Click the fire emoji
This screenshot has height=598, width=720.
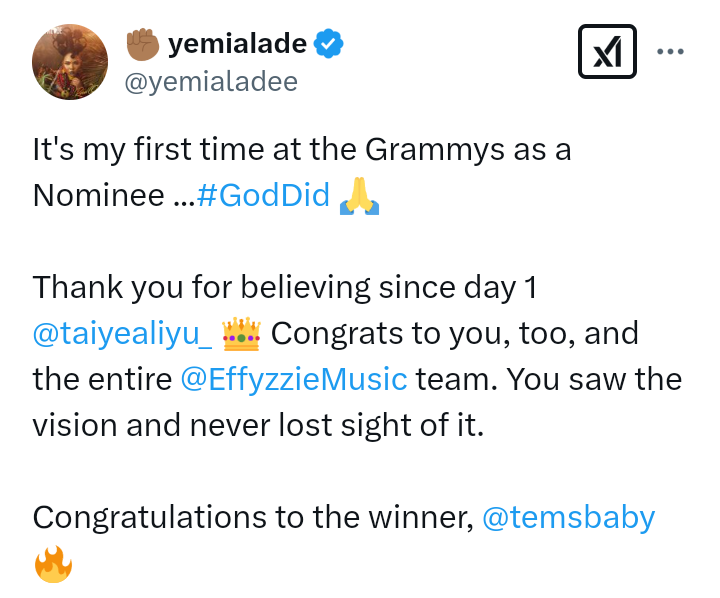coord(53,565)
